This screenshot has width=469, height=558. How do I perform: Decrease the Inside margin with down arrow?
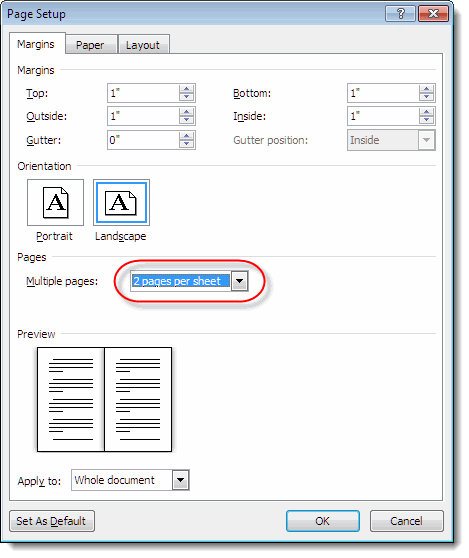pos(426,120)
